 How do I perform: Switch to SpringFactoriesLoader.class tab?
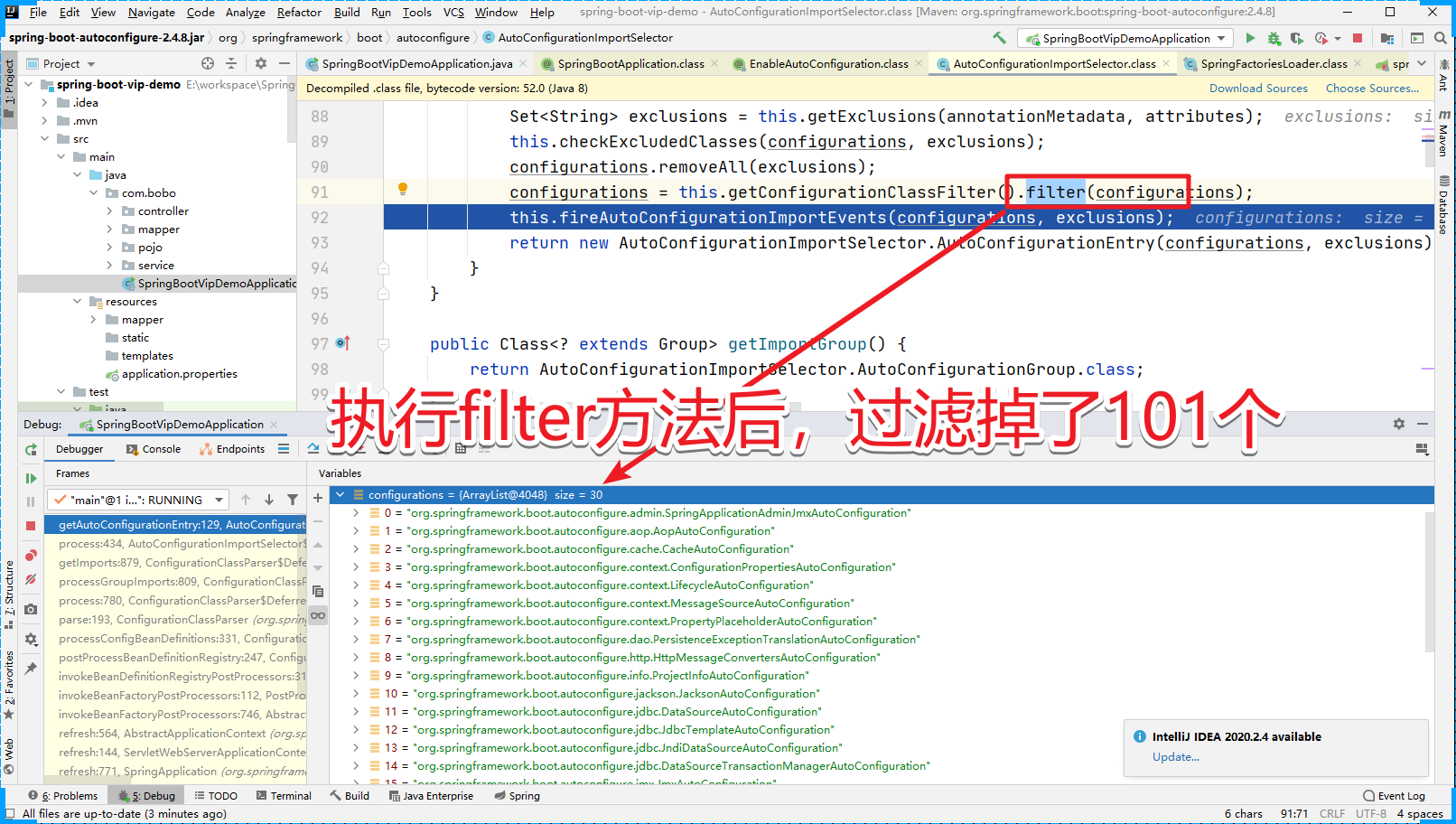tap(1274, 64)
